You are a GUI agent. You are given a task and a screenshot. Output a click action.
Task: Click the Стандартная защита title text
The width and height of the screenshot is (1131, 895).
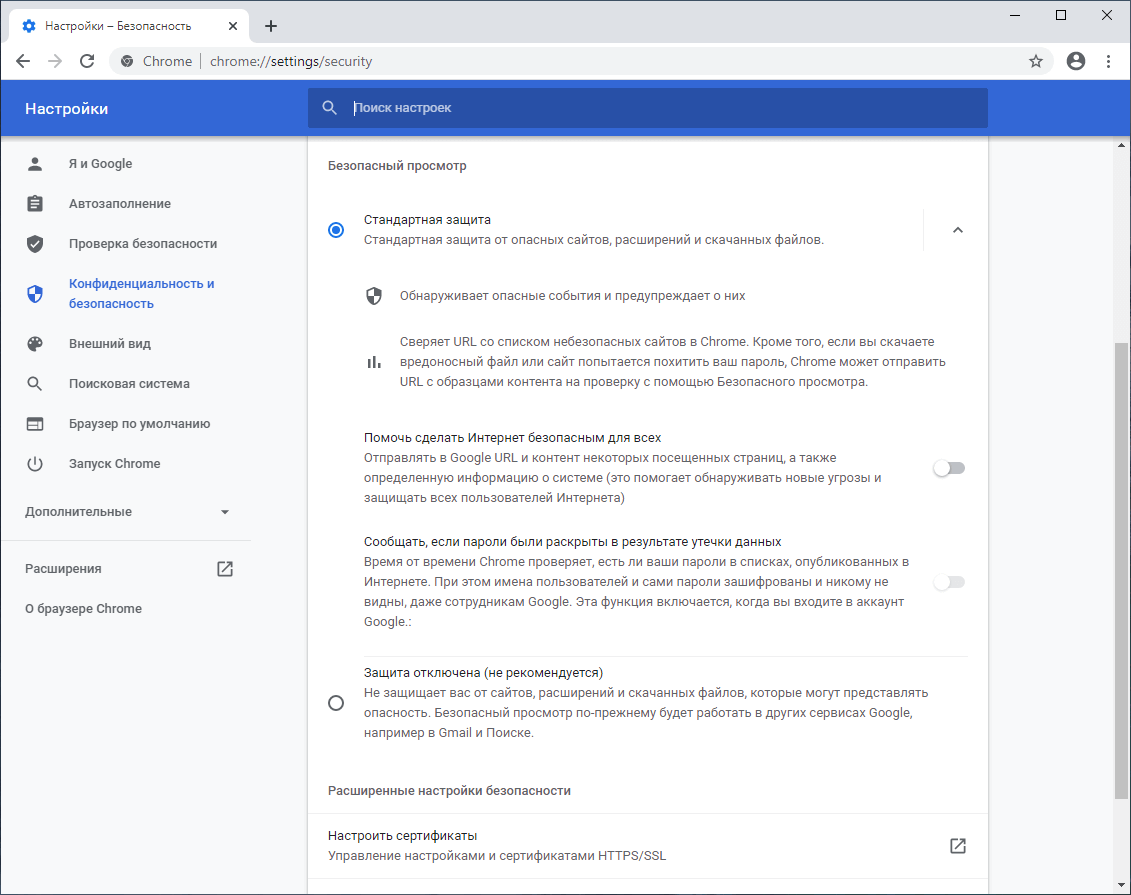pyautogui.click(x=427, y=220)
